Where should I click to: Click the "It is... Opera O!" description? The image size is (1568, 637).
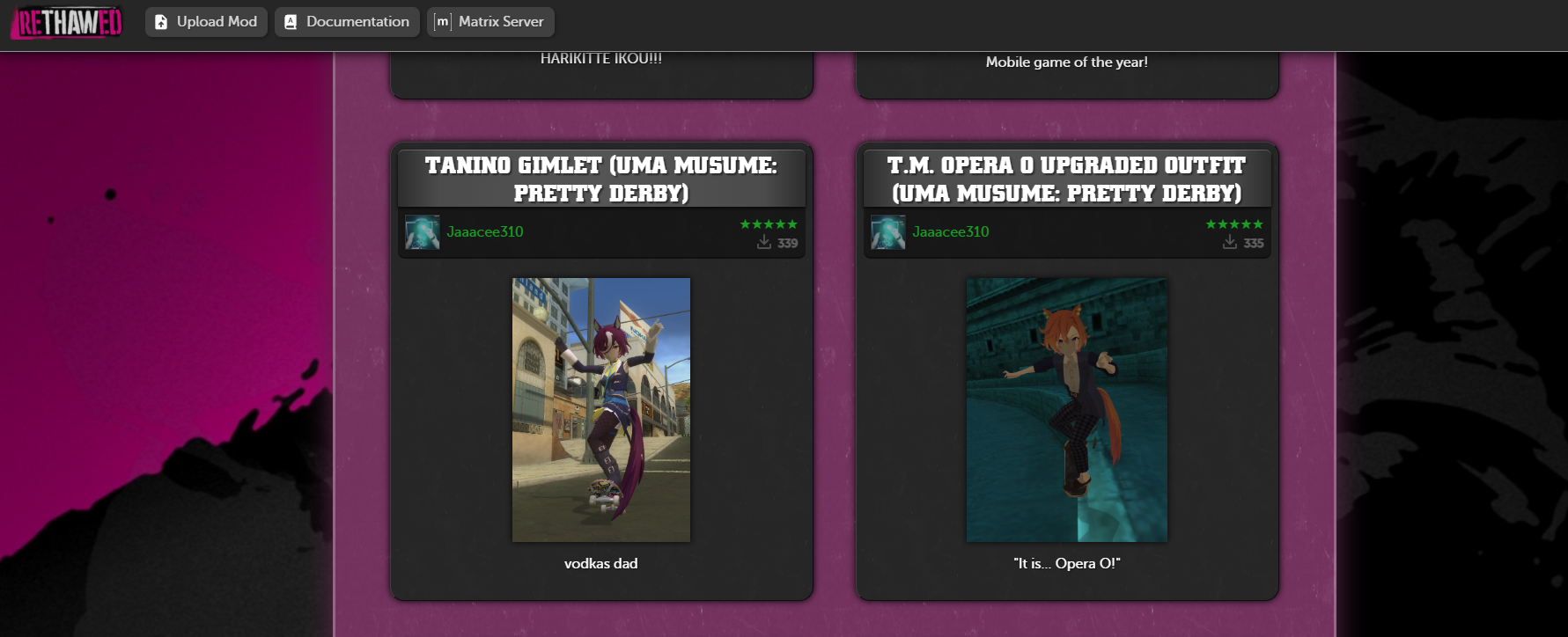pos(1067,563)
